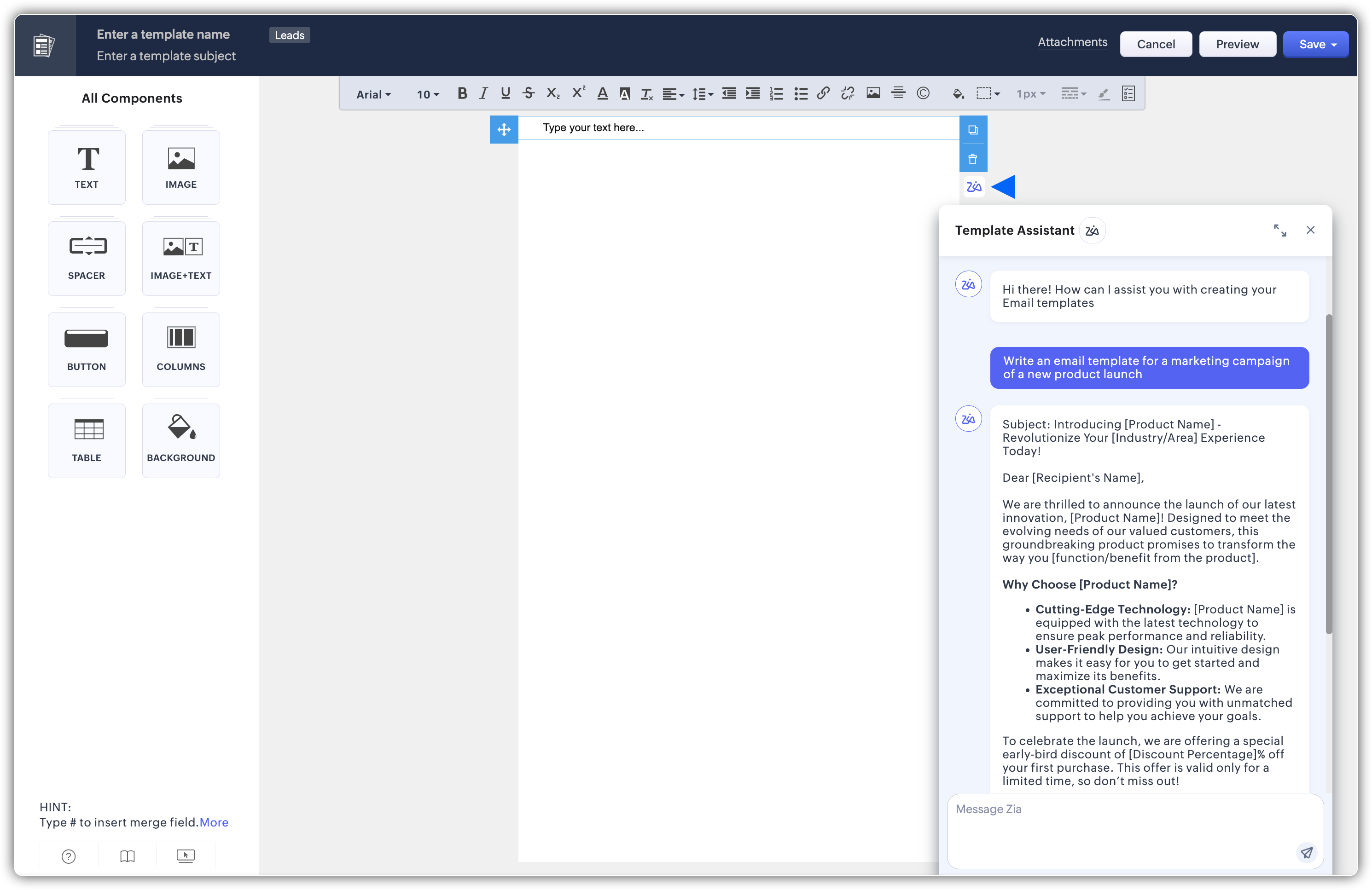1372x890 pixels.
Task: Add the BUTTON component
Action: point(87,349)
